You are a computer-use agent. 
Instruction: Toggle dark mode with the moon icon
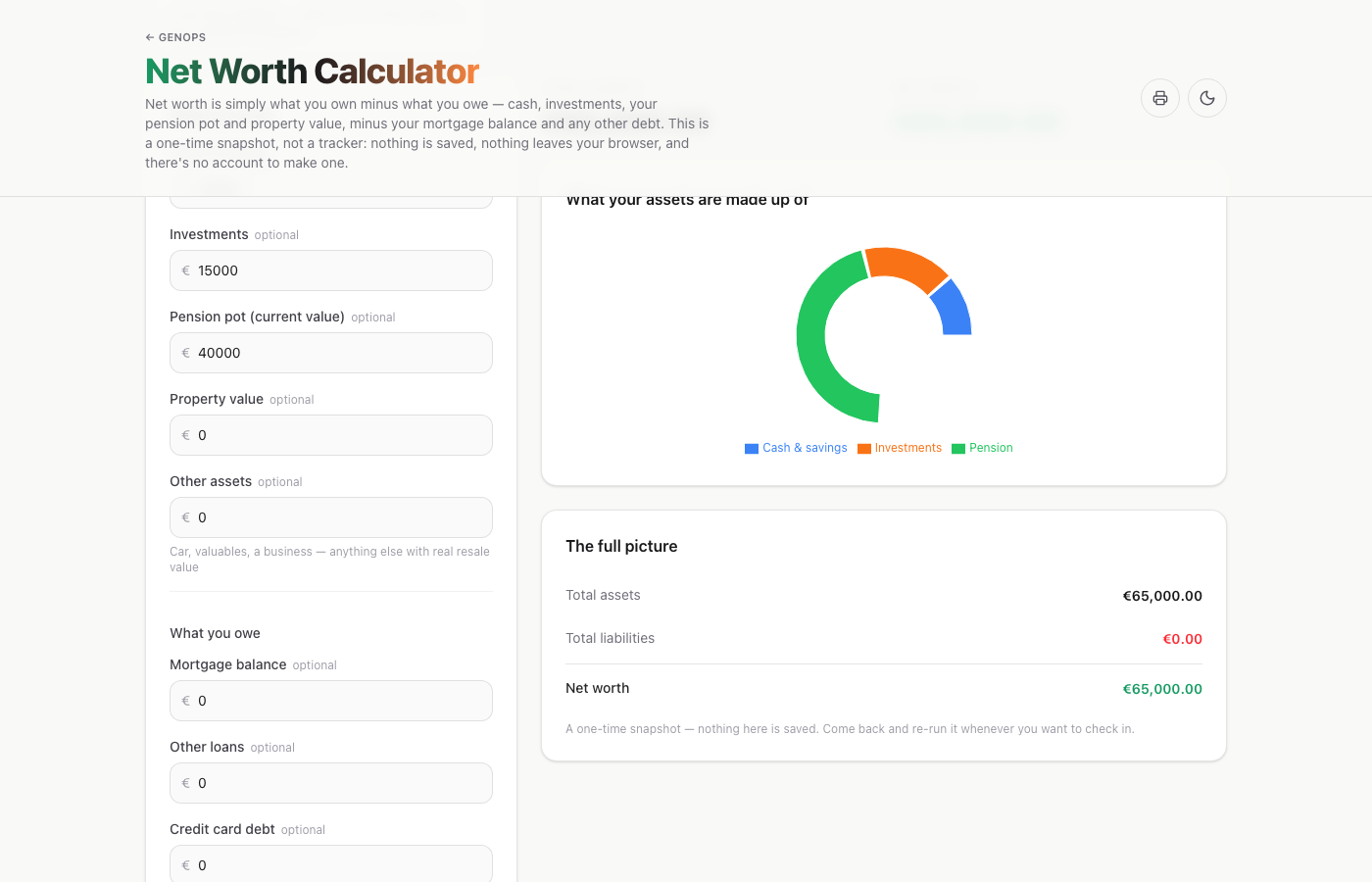[x=1207, y=98]
